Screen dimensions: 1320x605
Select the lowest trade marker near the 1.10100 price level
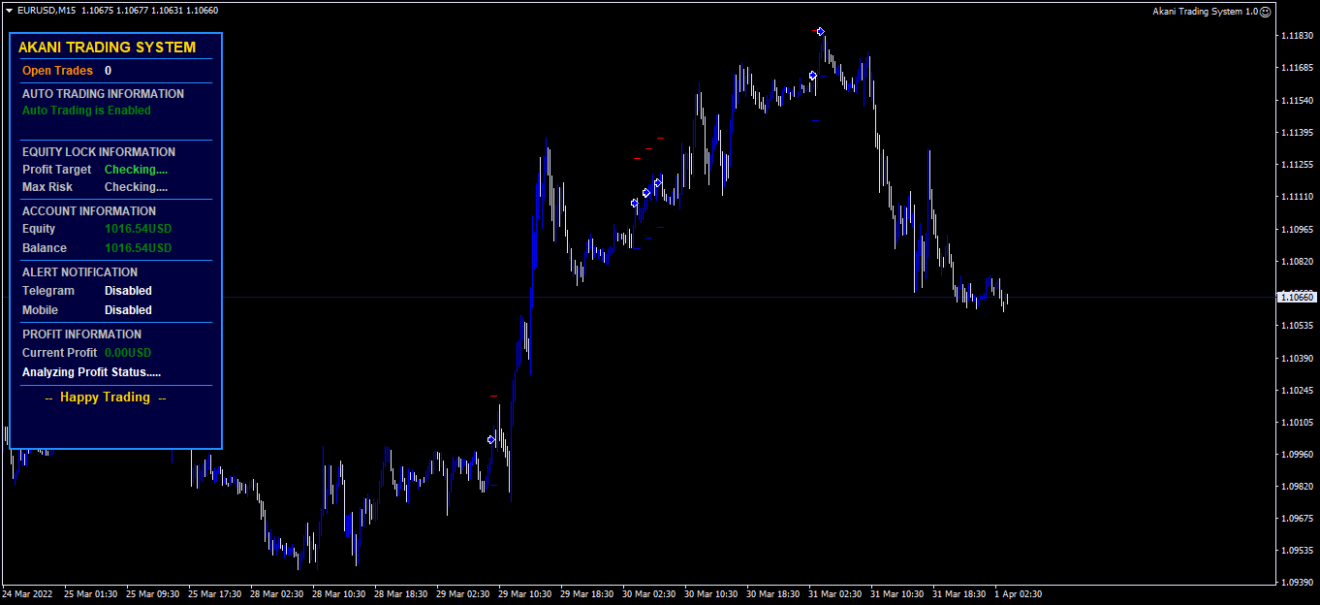(x=491, y=439)
